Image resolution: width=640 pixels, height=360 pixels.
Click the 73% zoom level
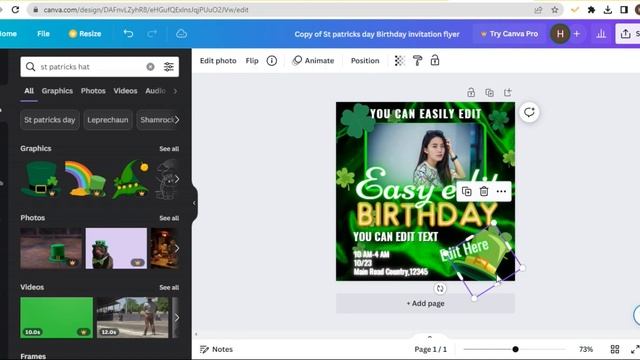[x=586, y=349]
